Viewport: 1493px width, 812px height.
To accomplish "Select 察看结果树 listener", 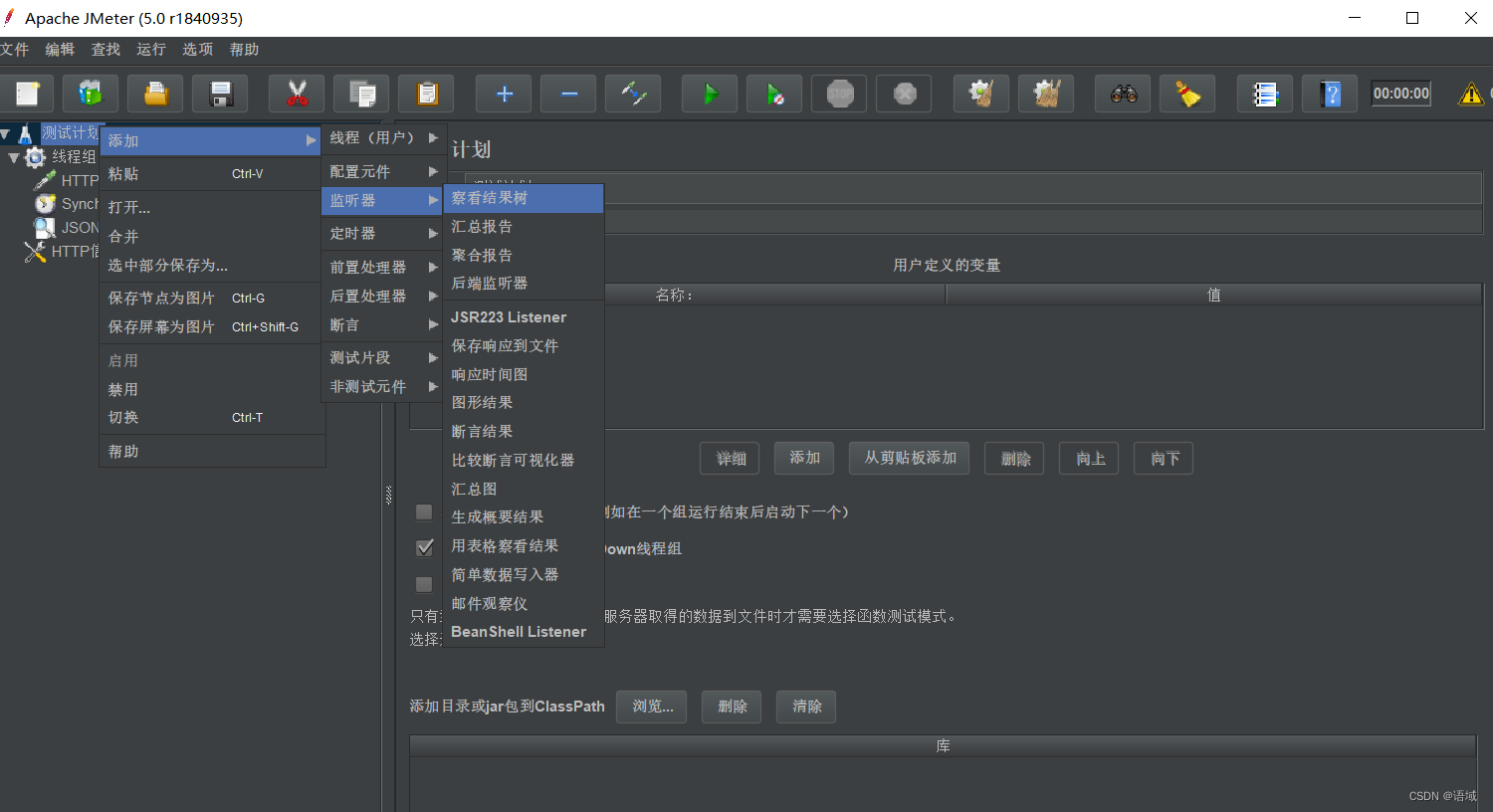I will coord(524,198).
